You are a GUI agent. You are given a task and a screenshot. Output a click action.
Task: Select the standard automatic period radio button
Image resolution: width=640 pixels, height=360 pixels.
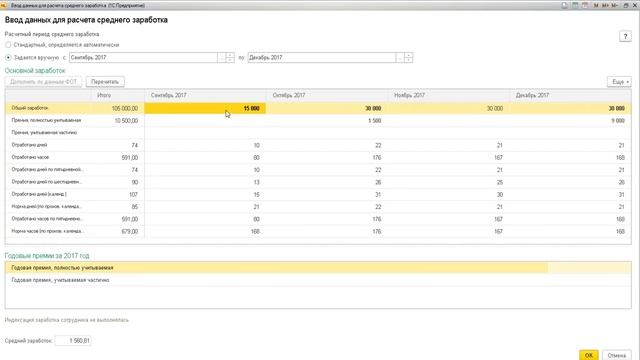click(x=8, y=44)
